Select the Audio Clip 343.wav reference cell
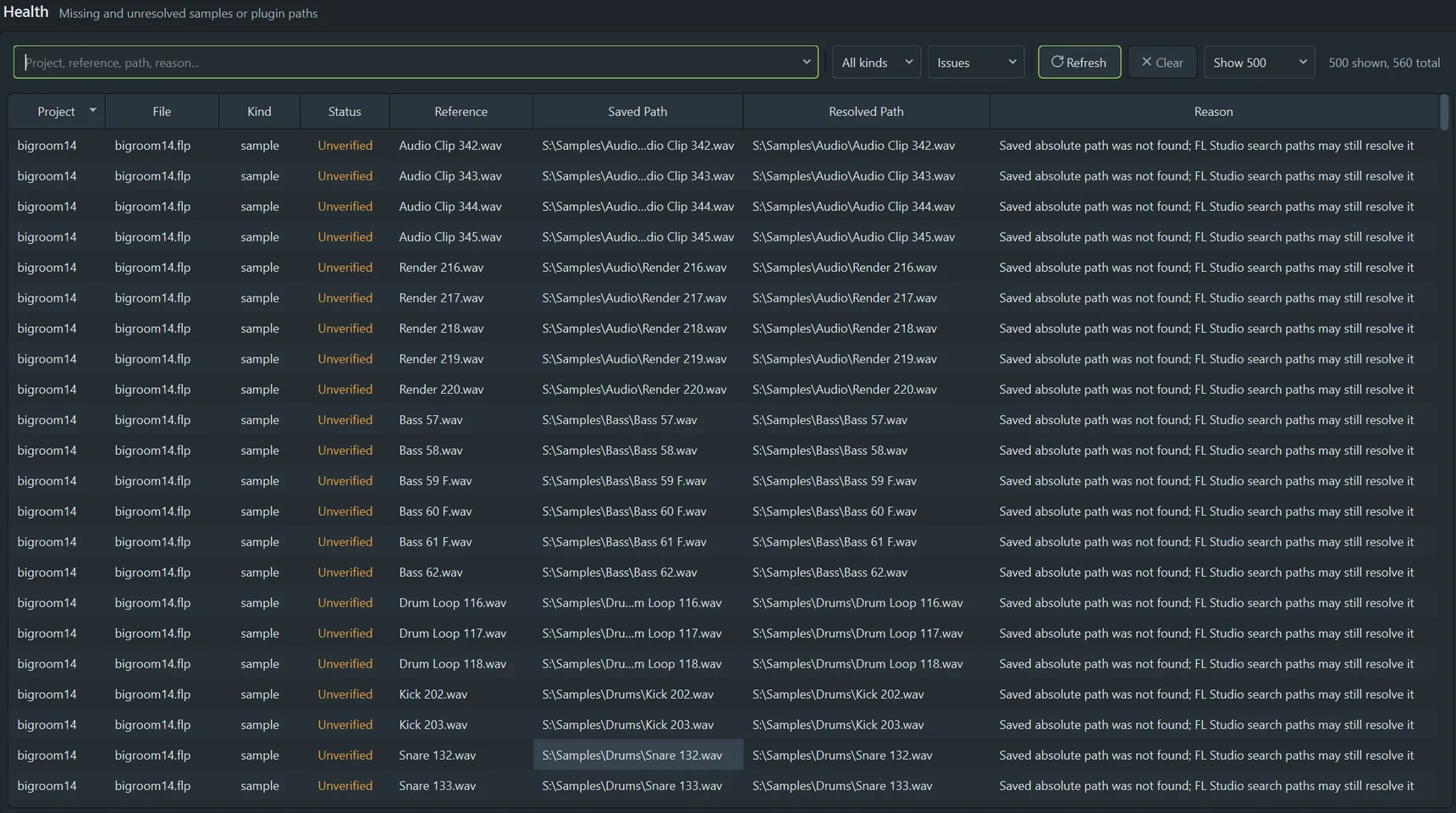The width and height of the screenshot is (1456, 813). (461, 176)
